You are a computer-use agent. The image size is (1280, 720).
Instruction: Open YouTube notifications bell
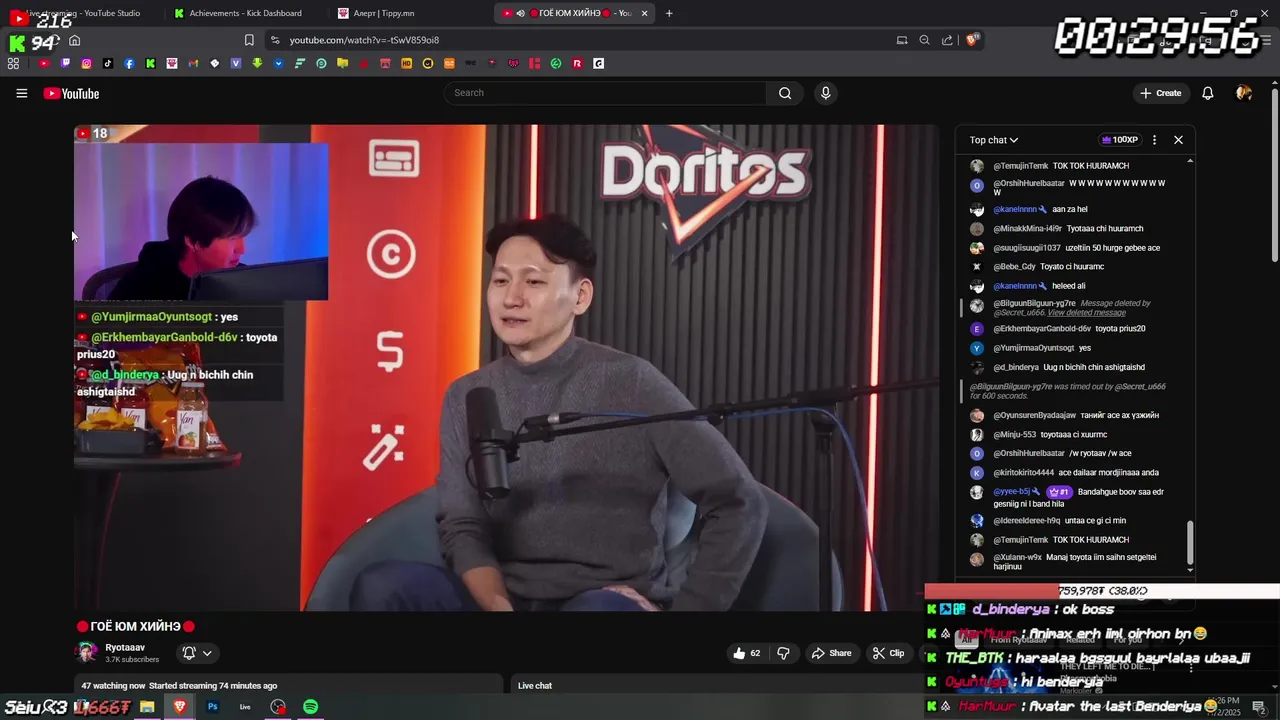click(x=1207, y=93)
